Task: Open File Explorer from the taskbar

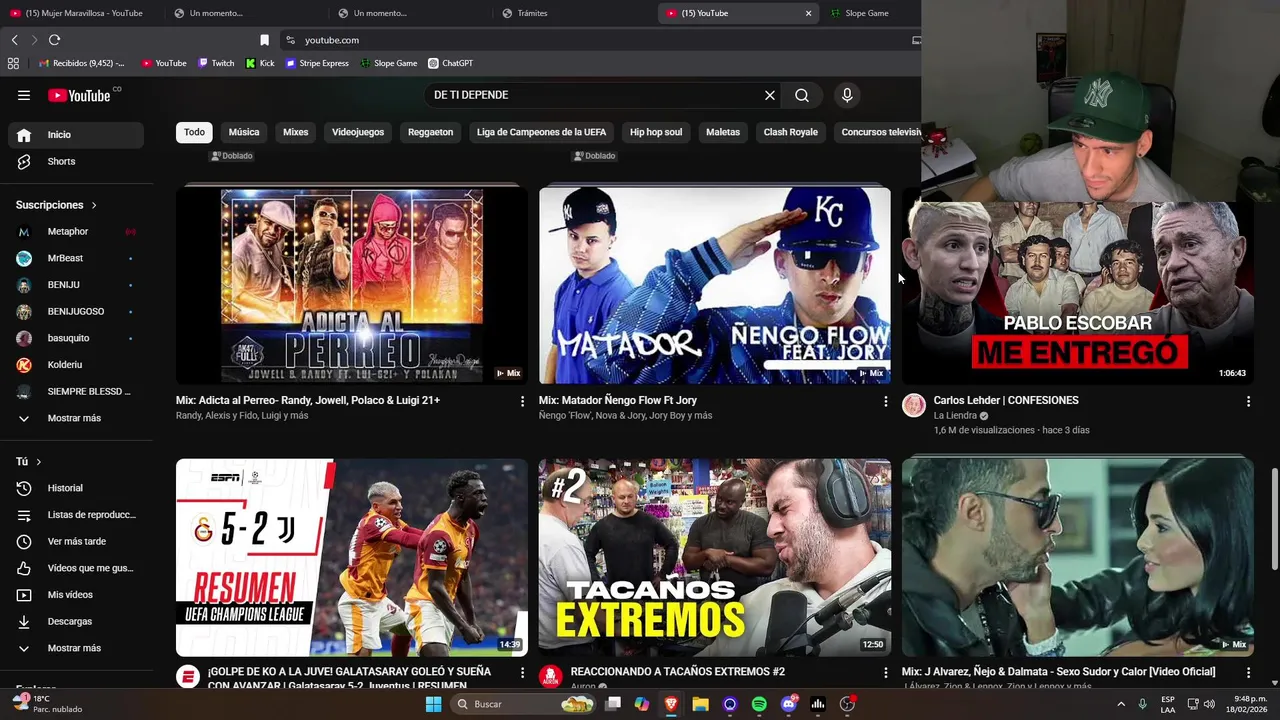Action: (701, 704)
